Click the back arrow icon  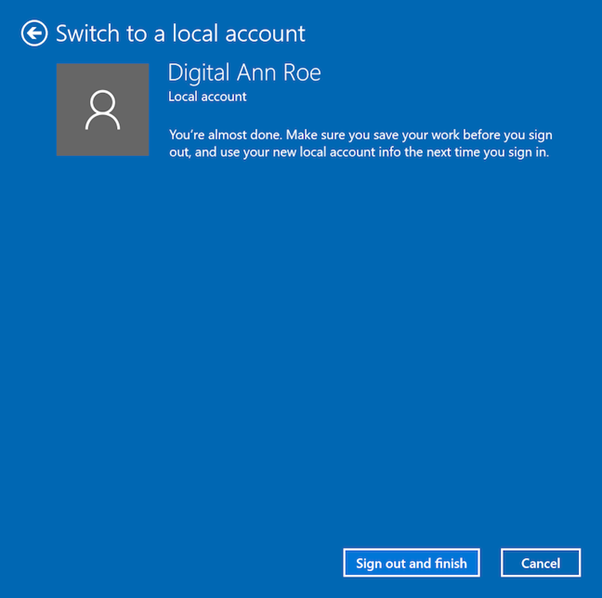point(34,33)
